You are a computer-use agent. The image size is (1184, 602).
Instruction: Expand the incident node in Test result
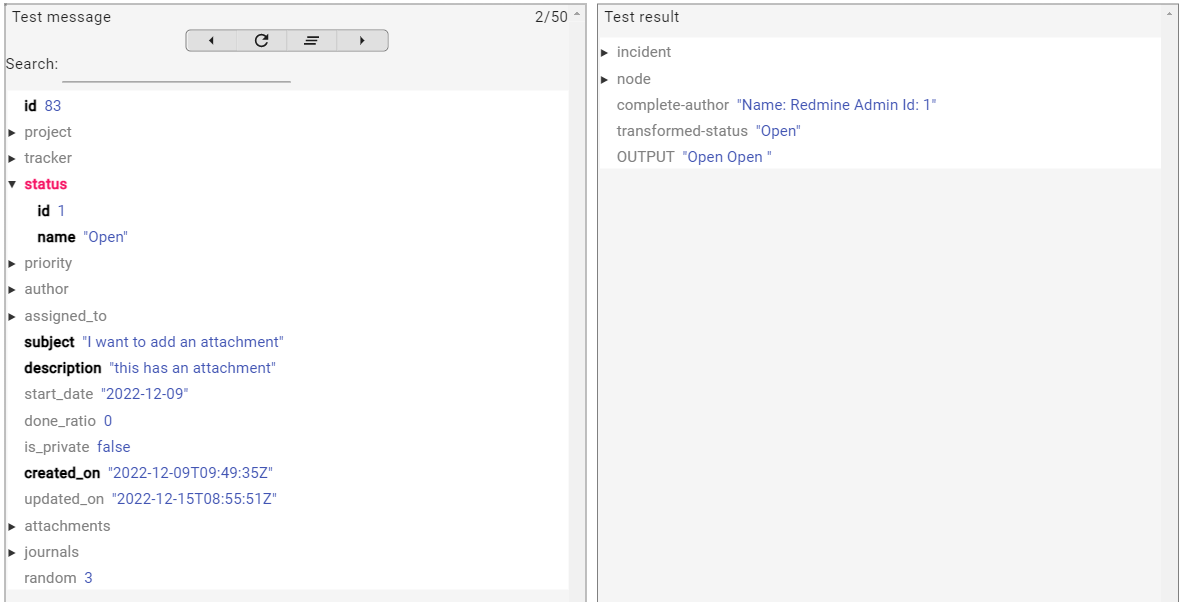click(605, 52)
